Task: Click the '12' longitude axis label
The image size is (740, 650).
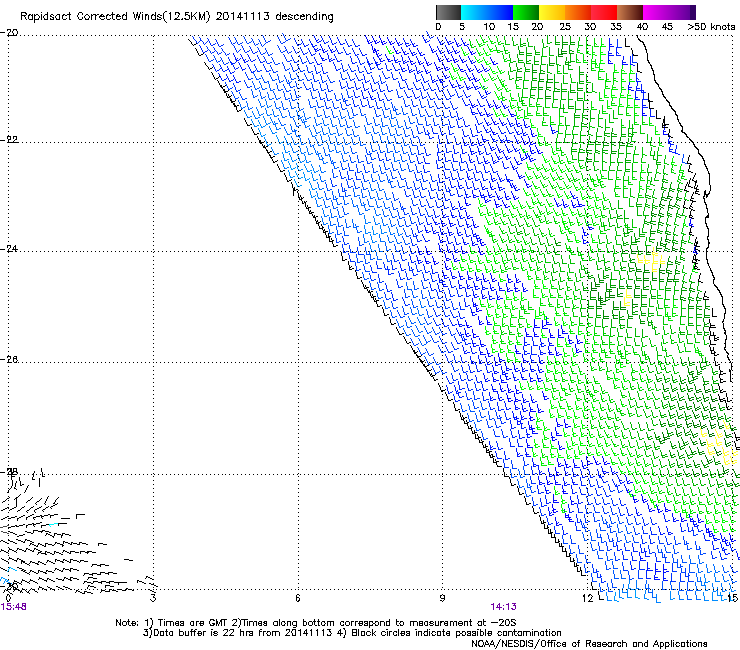Action: pyautogui.click(x=587, y=598)
